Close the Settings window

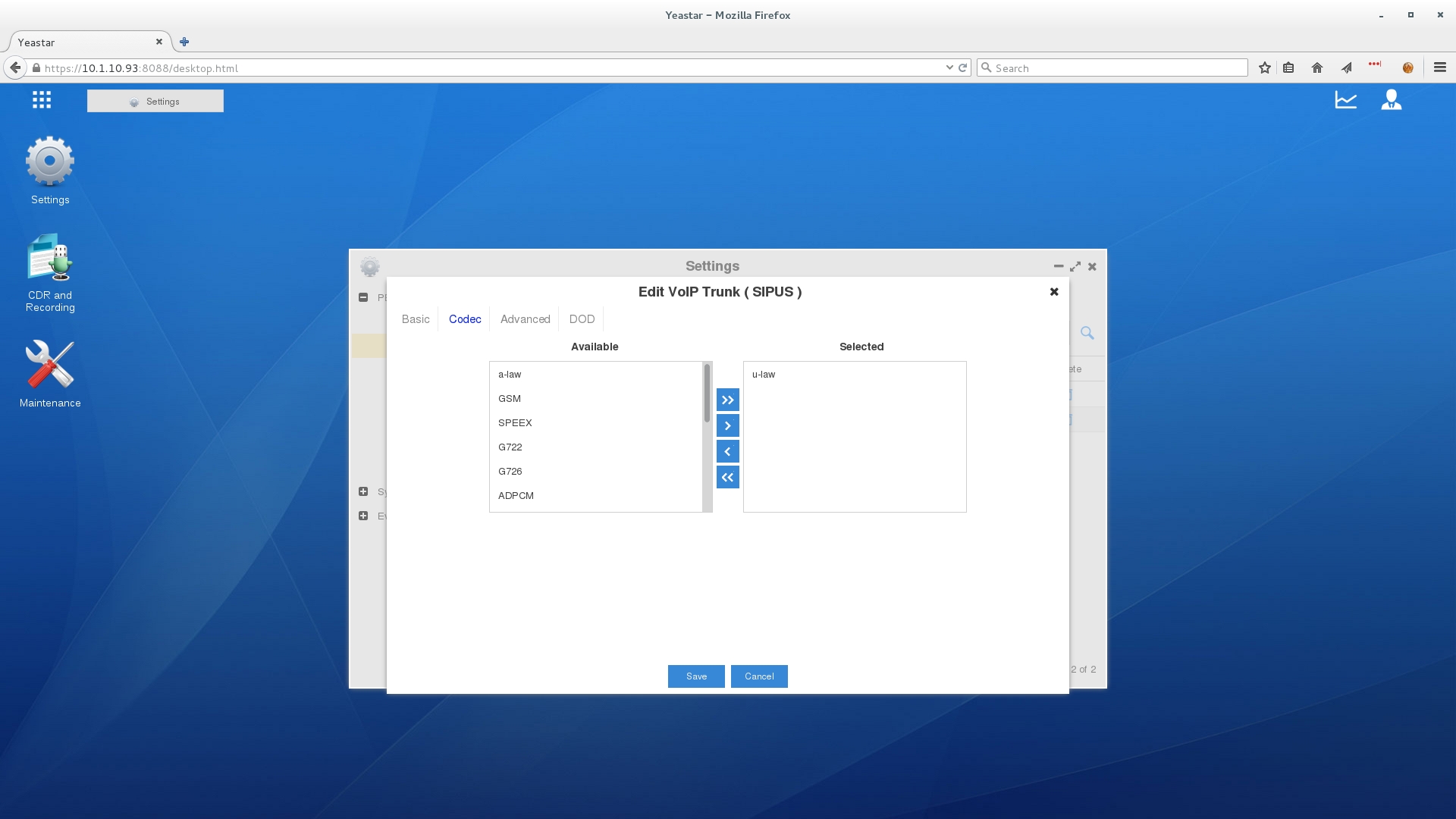(x=1092, y=266)
